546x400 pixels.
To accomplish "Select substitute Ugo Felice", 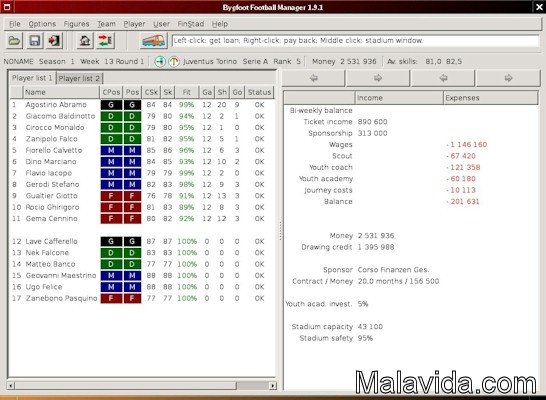I will coord(142,287).
